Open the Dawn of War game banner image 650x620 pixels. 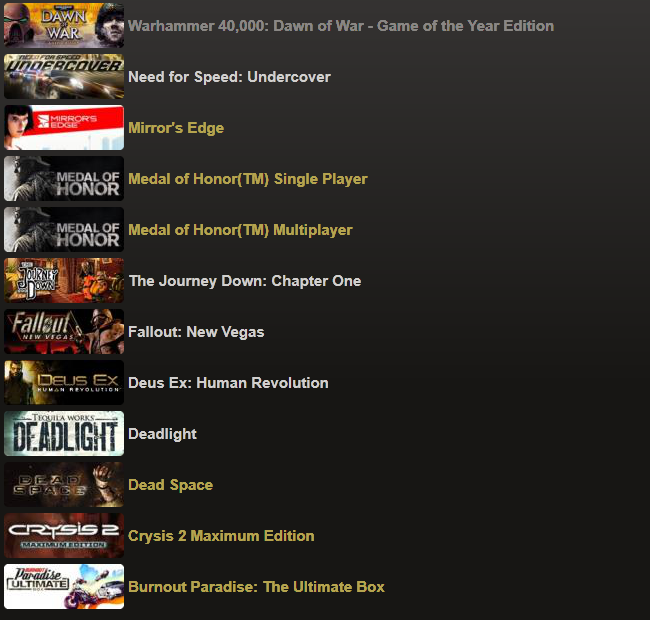64,25
